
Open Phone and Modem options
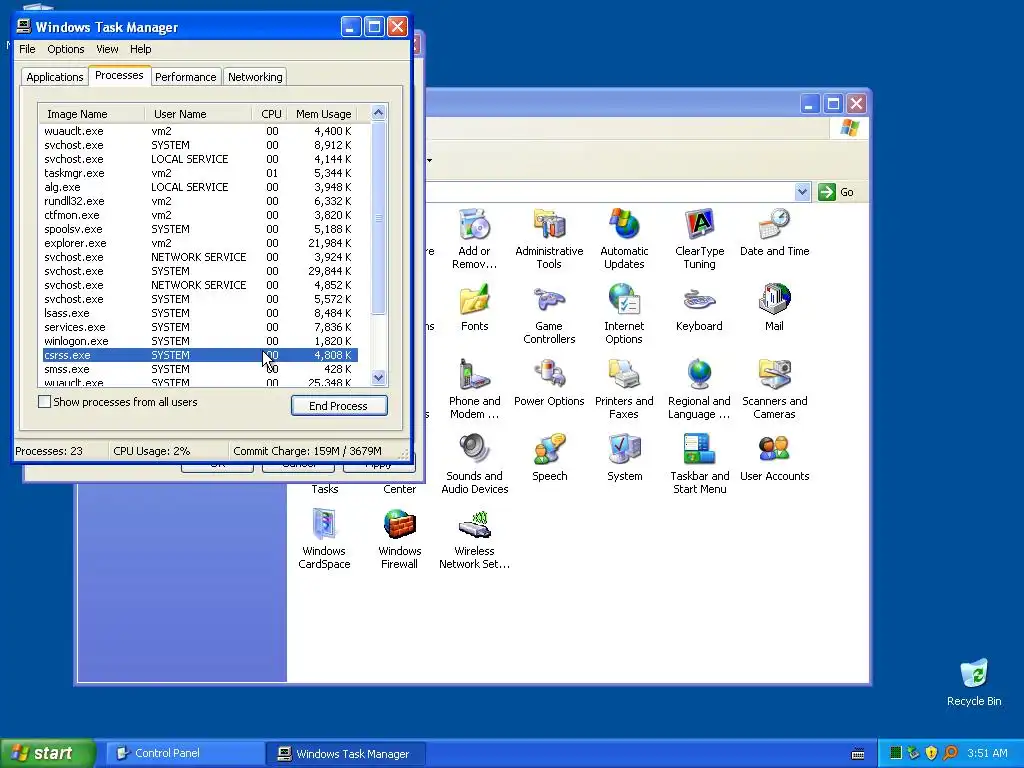pyautogui.click(x=474, y=389)
